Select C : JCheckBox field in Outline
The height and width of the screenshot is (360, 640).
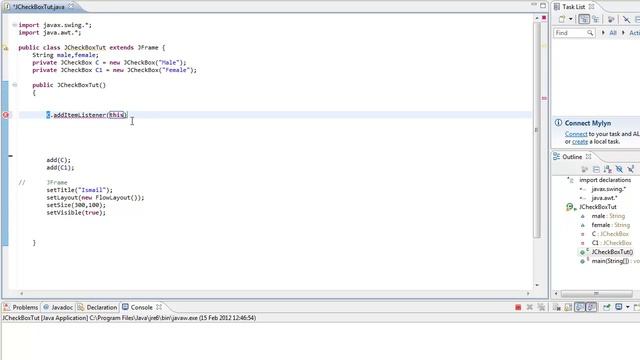coord(610,234)
